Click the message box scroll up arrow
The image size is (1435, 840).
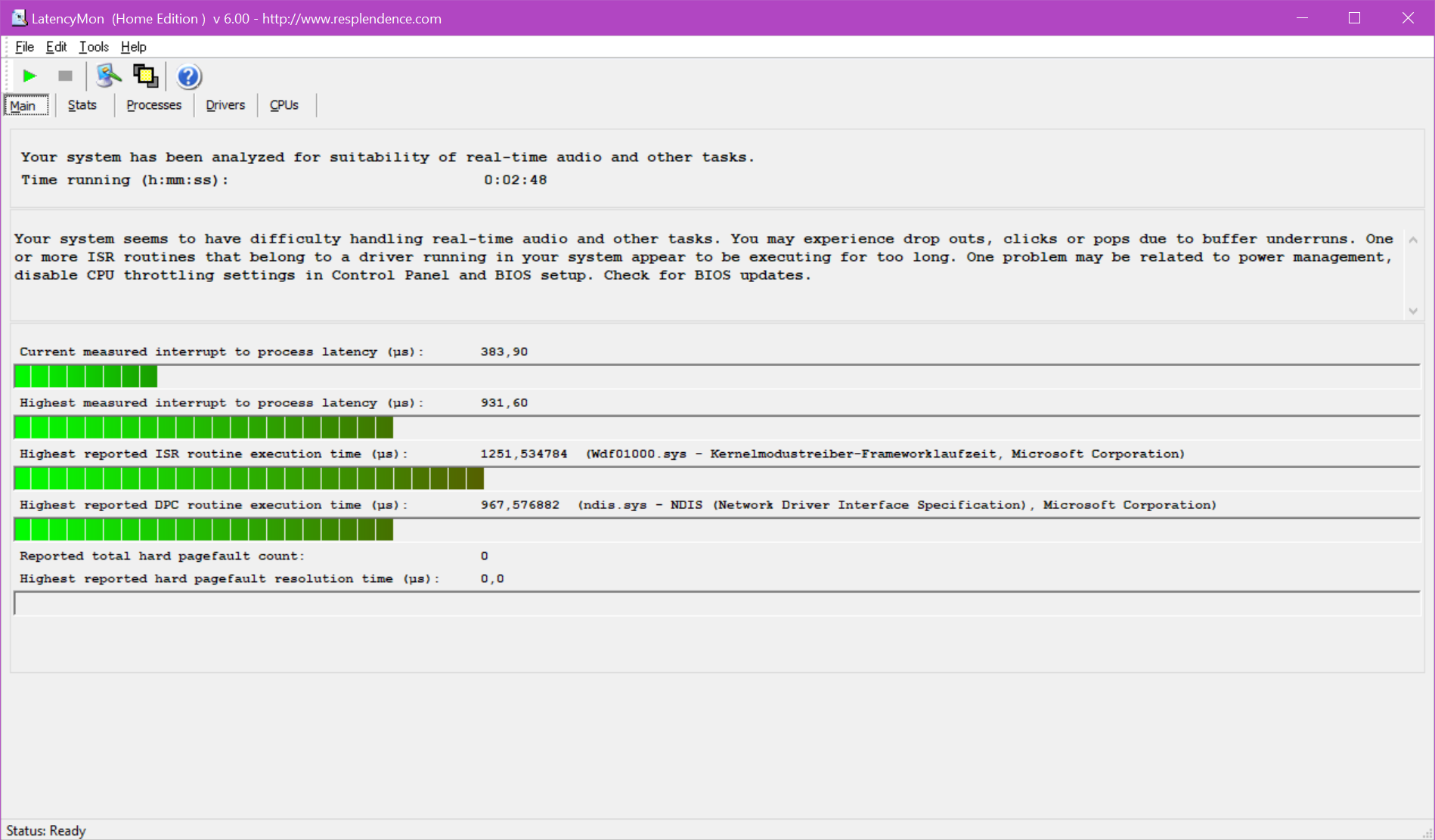1413,240
